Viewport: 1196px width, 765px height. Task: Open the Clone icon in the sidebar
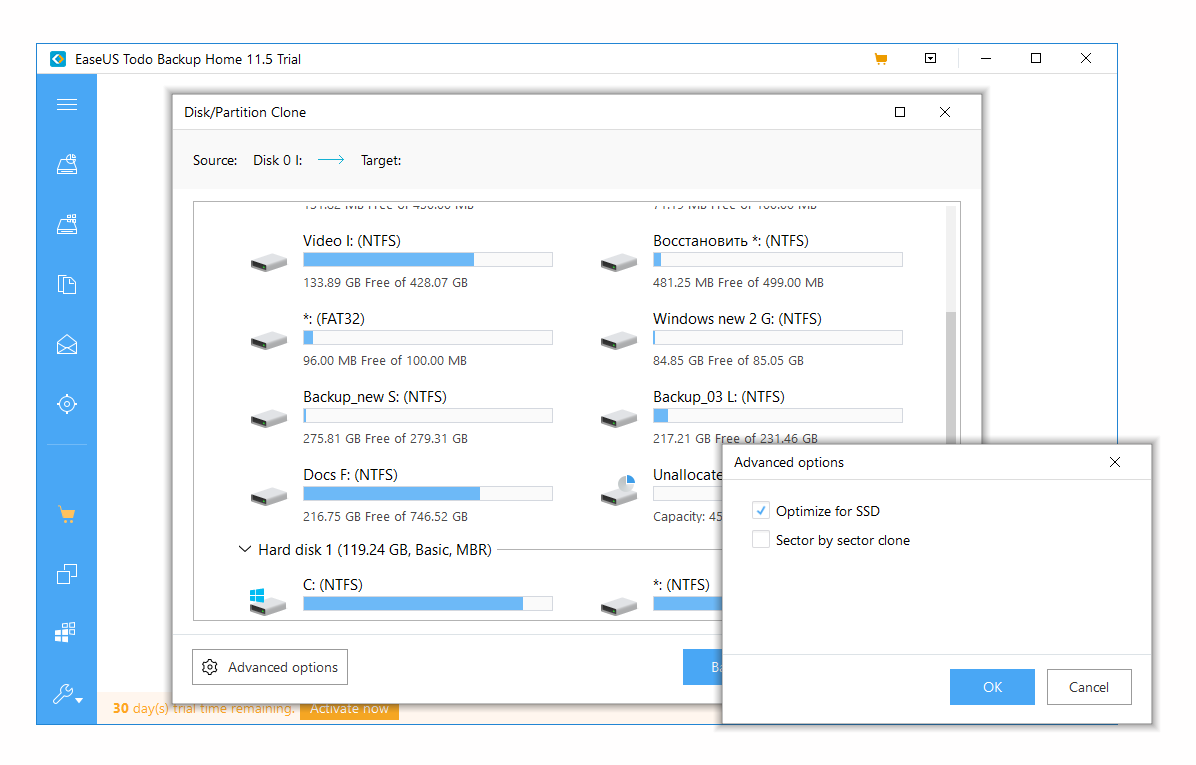click(67, 574)
